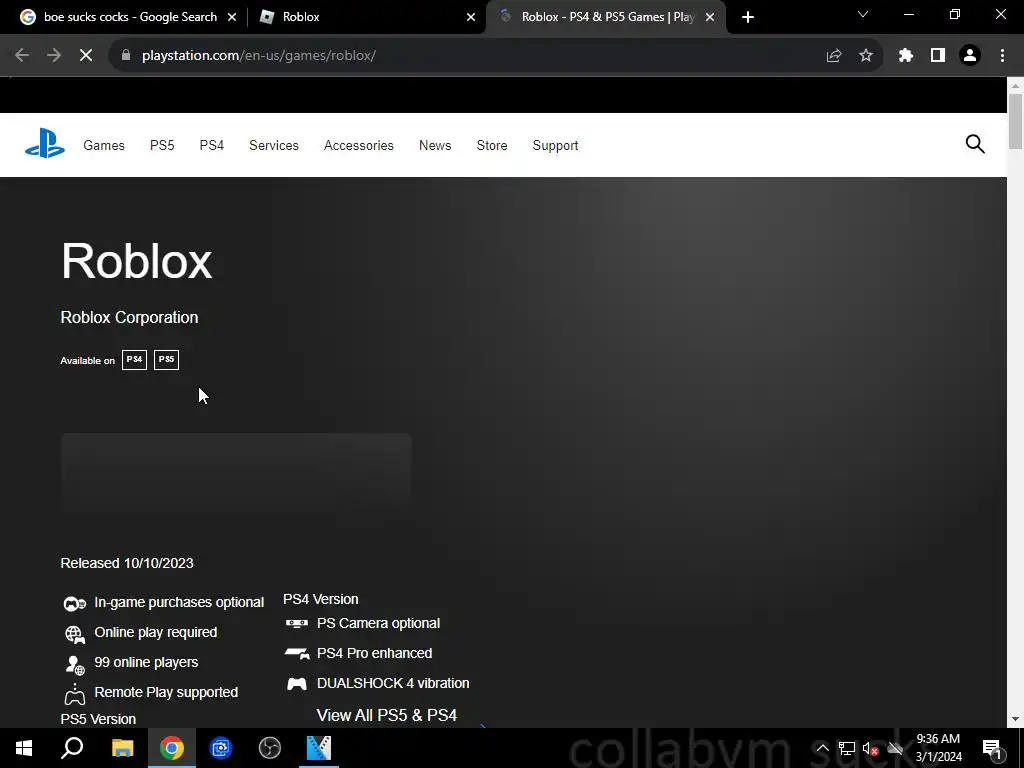Viewport: 1024px width, 768px height.
Task: Close the PlayStation Roblox tab
Action: (710, 17)
